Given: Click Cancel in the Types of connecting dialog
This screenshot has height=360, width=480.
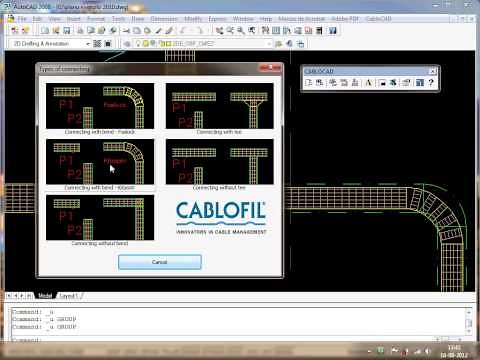Looking at the screenshot, I should click(160, 262).
